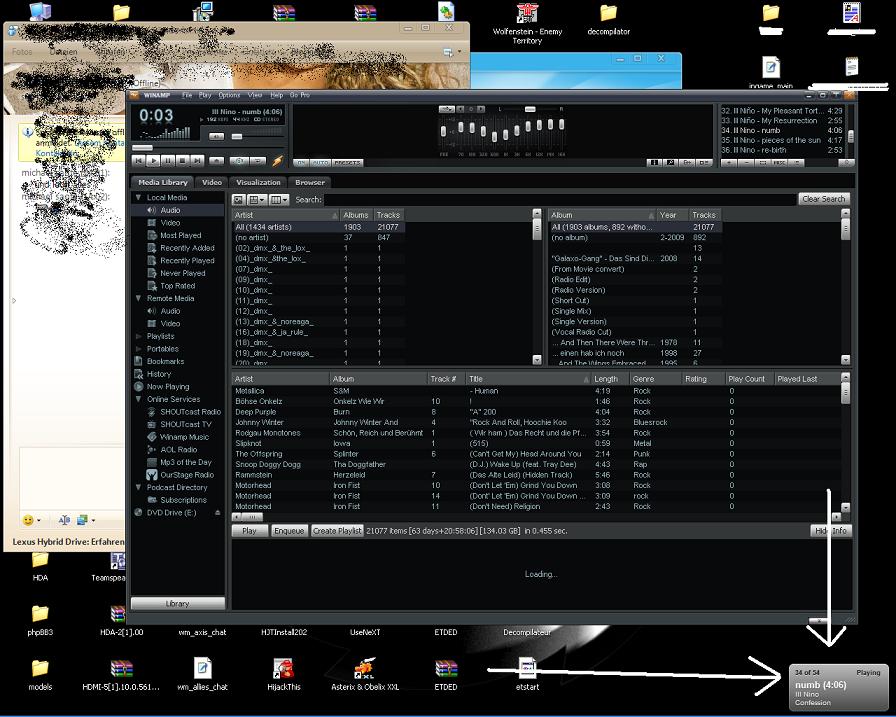Select Winamp Music in the sidebar
896x717 pixels.
coord(184,437)
